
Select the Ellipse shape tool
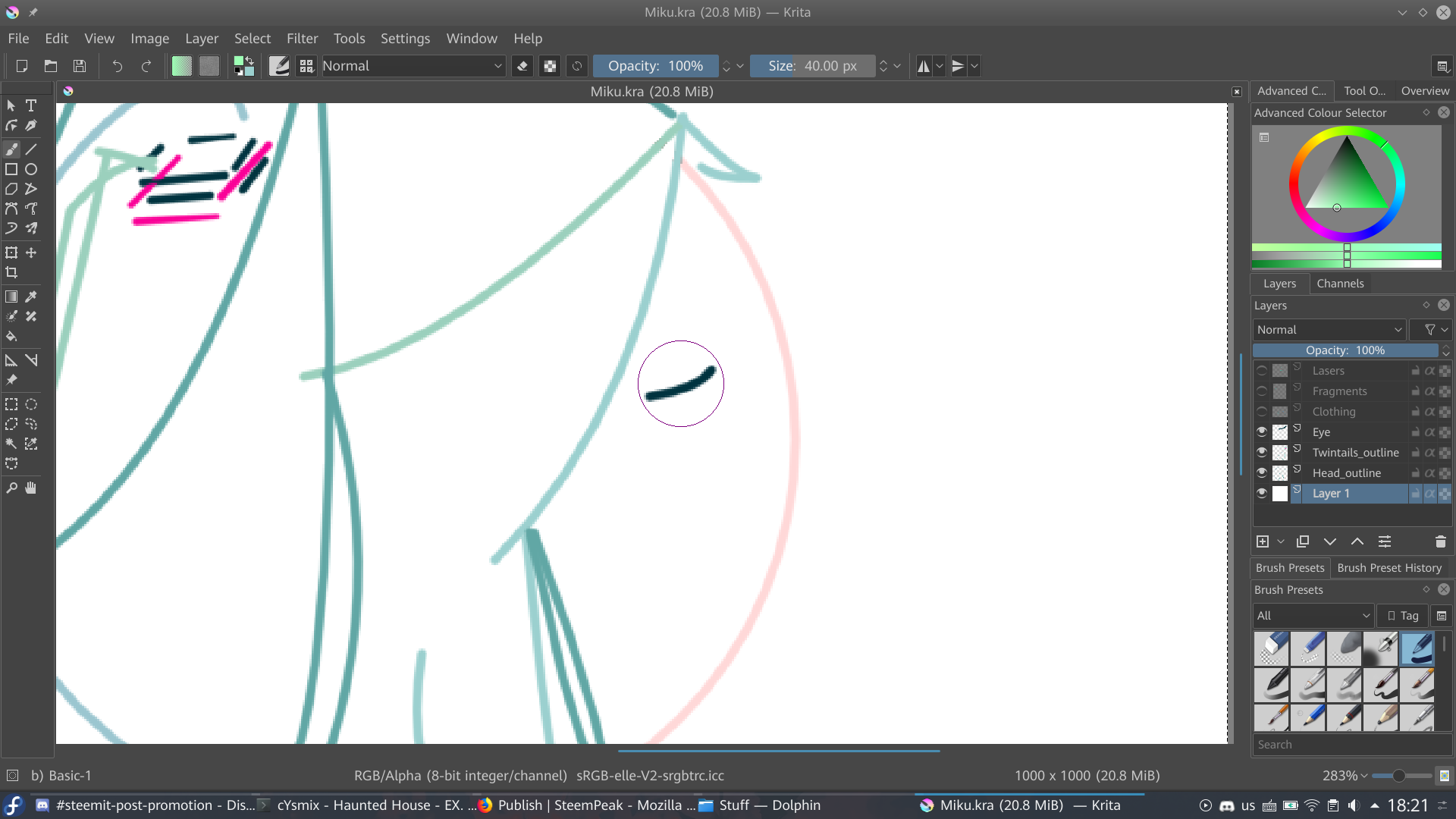pyautogui.click(x=31, y=169)
